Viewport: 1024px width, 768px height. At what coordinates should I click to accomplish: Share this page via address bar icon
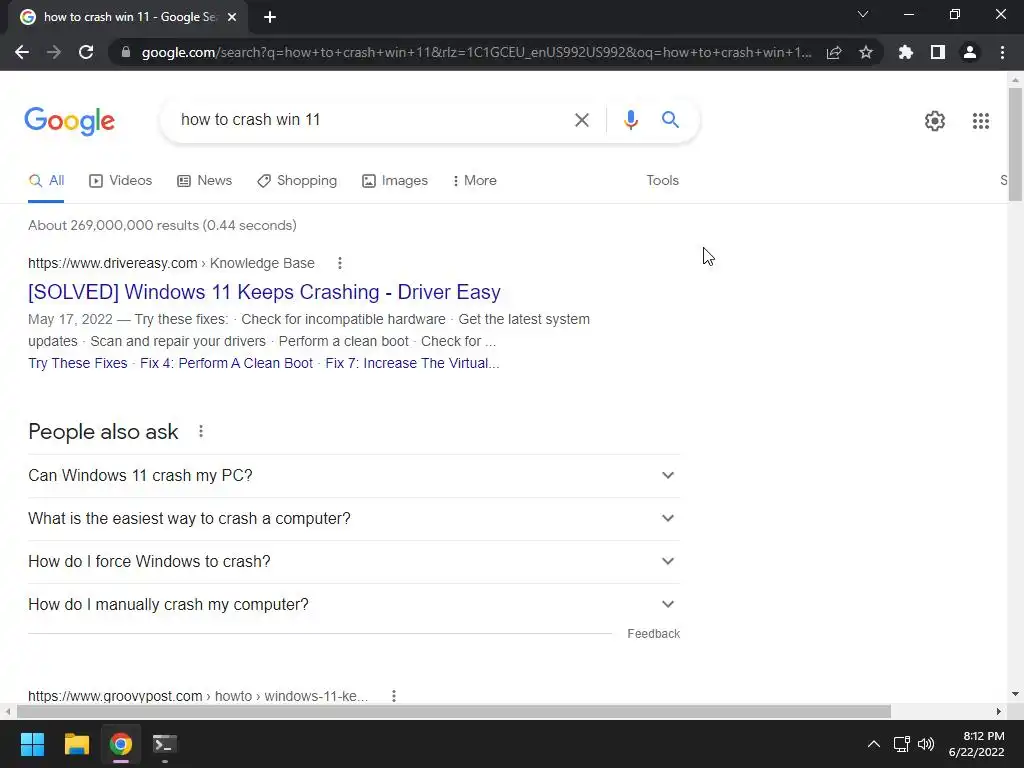834,52
